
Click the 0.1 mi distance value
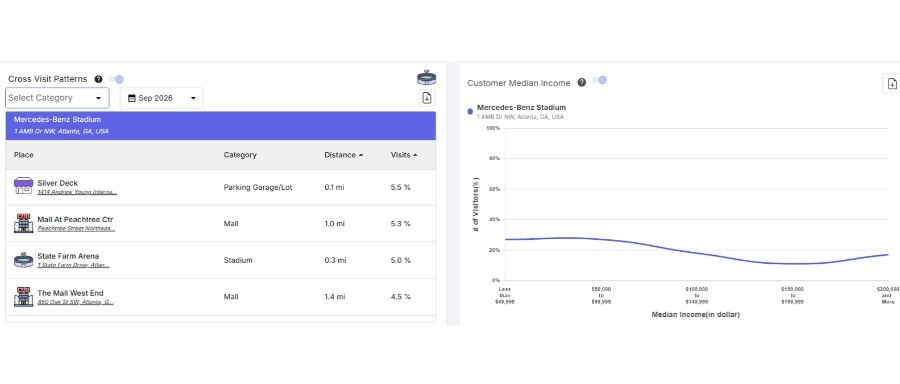[334, 187]
